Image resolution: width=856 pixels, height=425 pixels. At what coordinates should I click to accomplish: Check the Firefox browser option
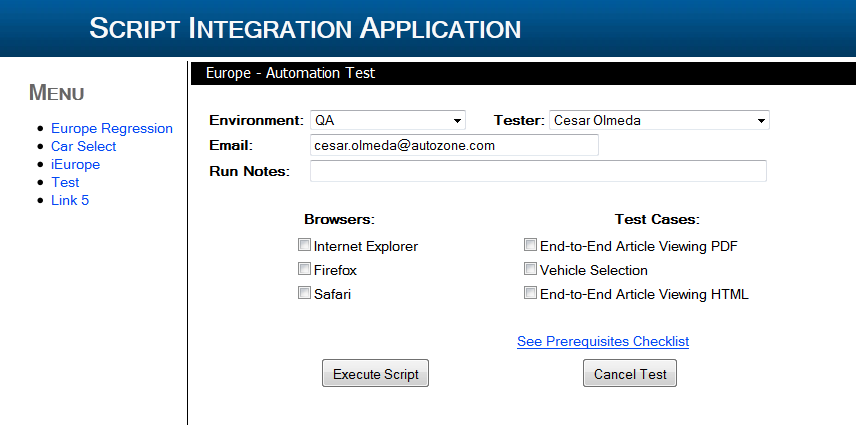(304, 269)
